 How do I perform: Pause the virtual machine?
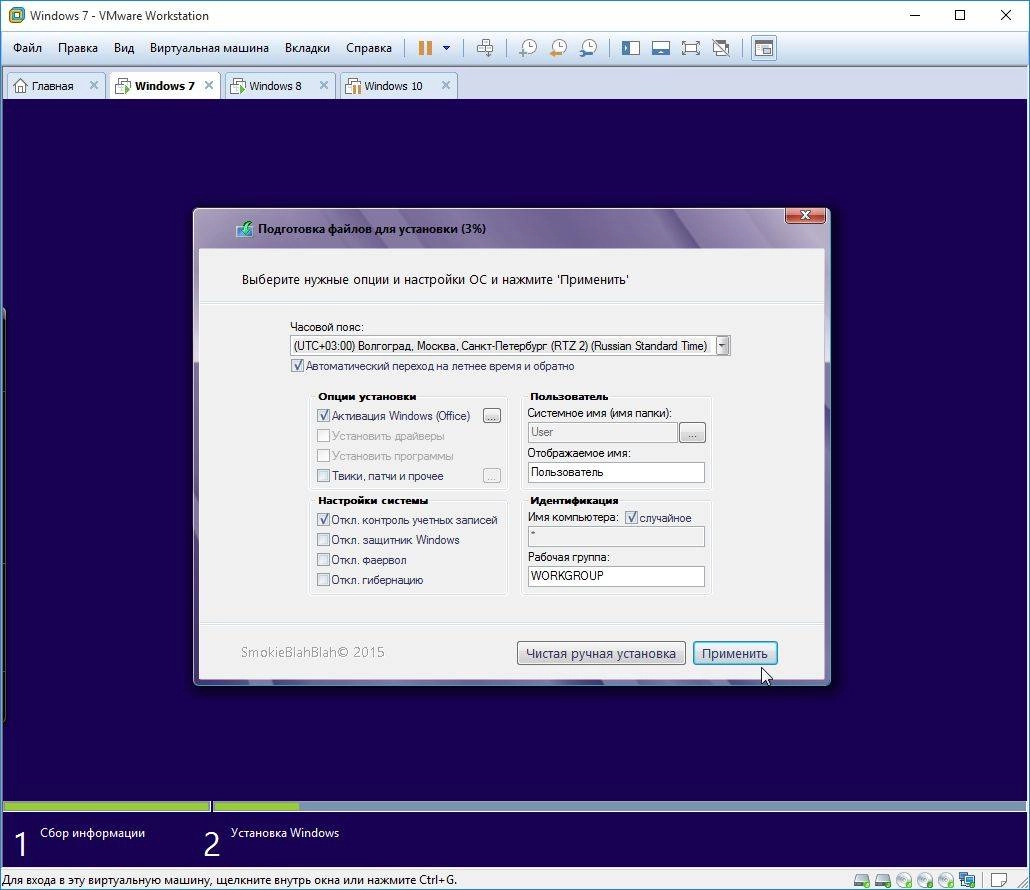pyautogui.click(x=425, y=48)
